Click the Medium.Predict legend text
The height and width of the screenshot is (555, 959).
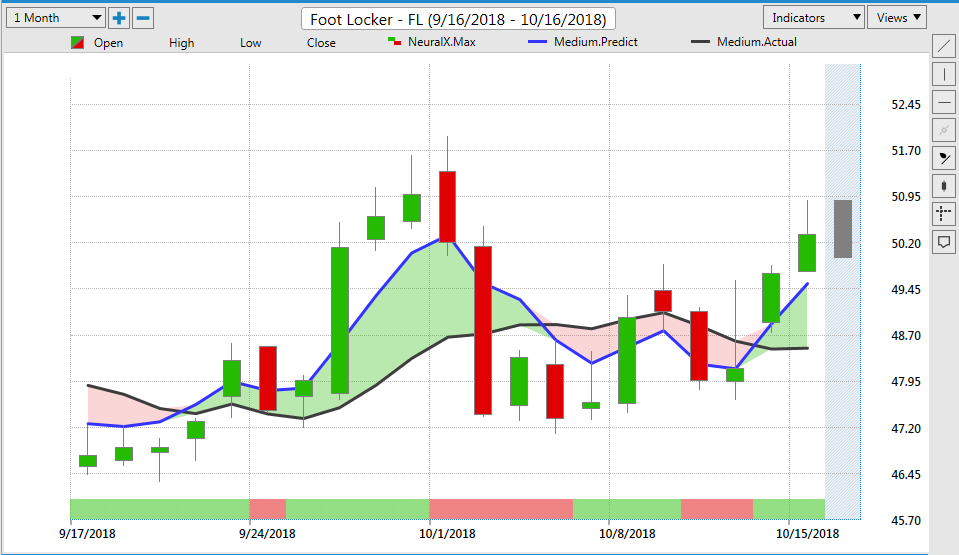(x=596, y=42)
